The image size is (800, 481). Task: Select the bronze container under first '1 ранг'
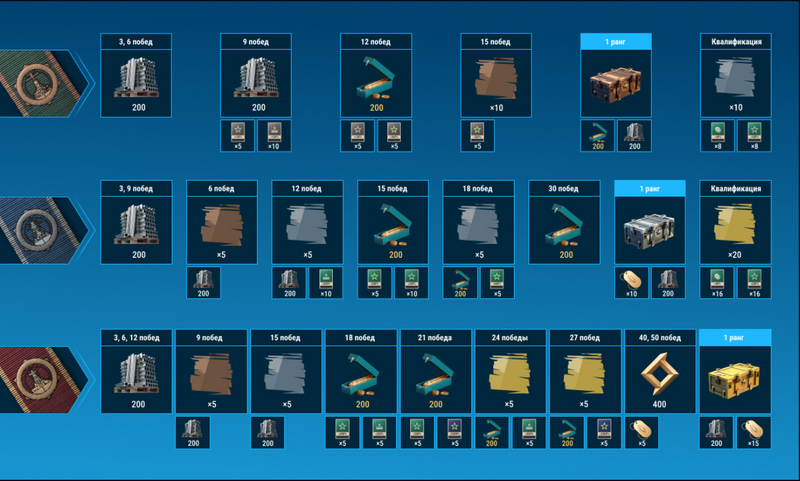pos(616,81)
